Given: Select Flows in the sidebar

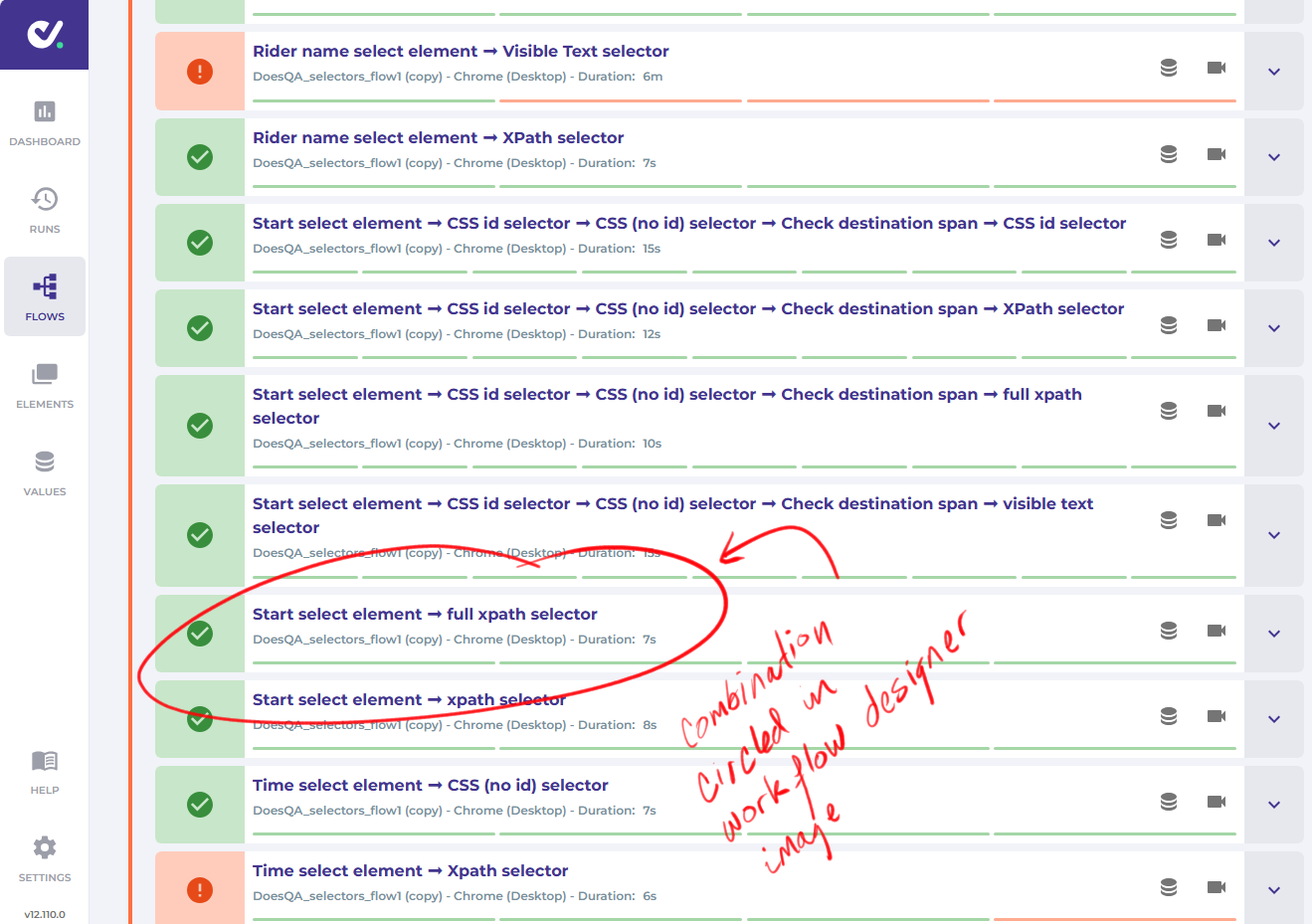Looking at the screenshot, I should click(45, 296).
